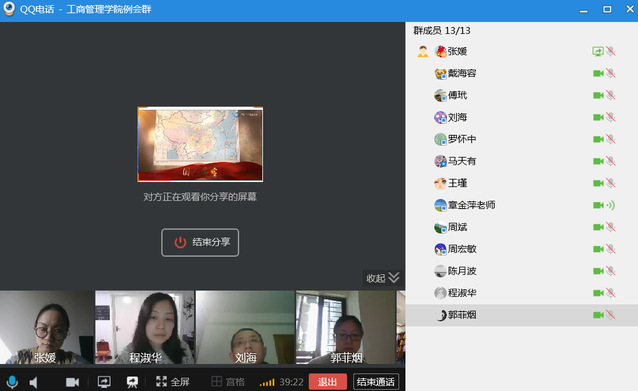Mute the speaker volume icon
The image size is (638, 391).
coord(34,382)
